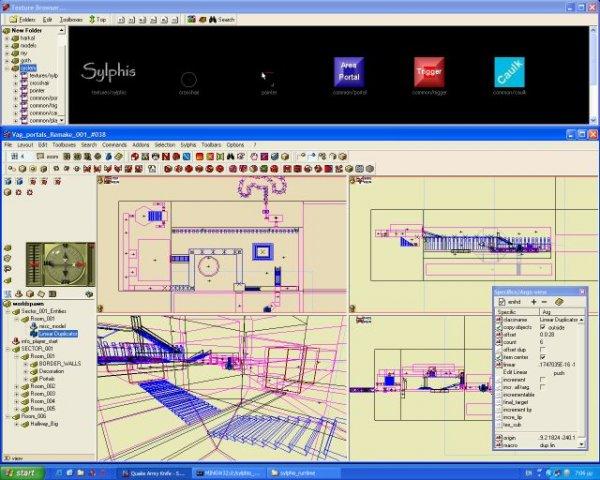This screenshot has width=600, height=480.
Task: Click the blue N icon in the map toolbar
Action: click(187, 156)
